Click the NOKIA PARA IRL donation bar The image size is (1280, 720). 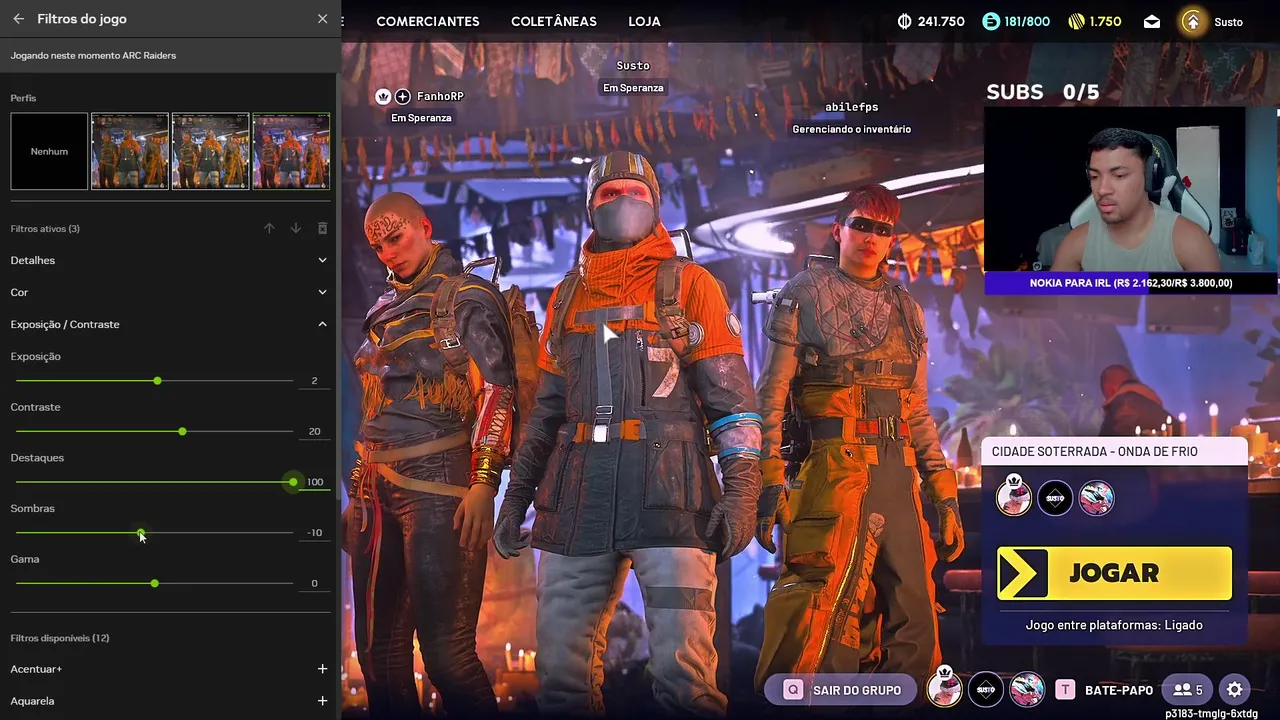(x=1131, y=283)
